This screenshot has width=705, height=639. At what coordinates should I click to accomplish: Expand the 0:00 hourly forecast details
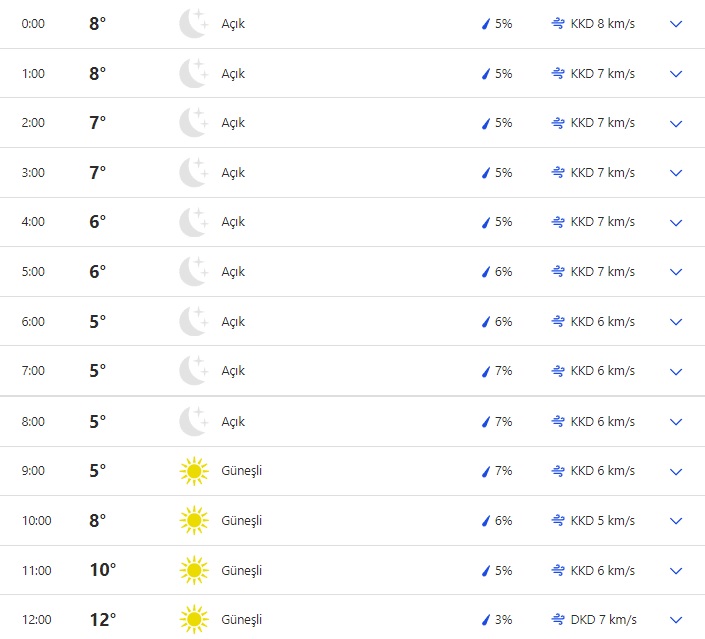tap(676, 23)
